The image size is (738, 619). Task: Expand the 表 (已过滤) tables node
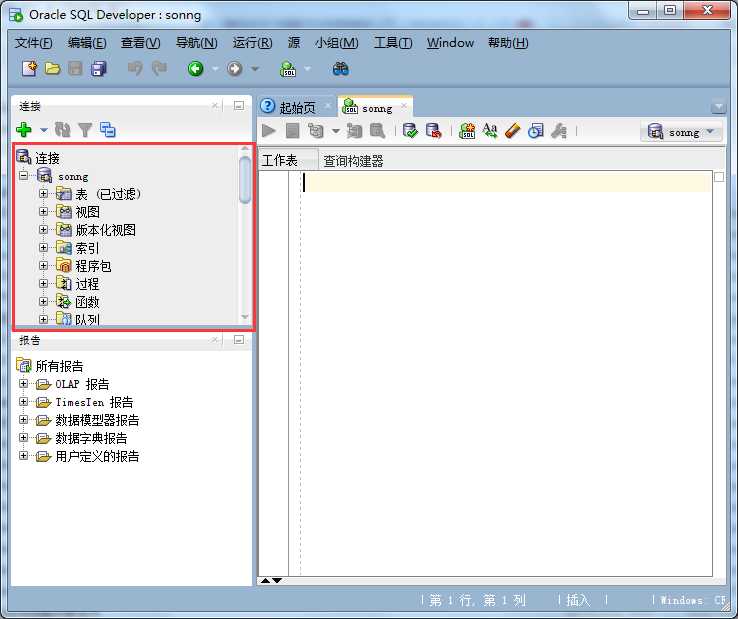pos(43,194)
